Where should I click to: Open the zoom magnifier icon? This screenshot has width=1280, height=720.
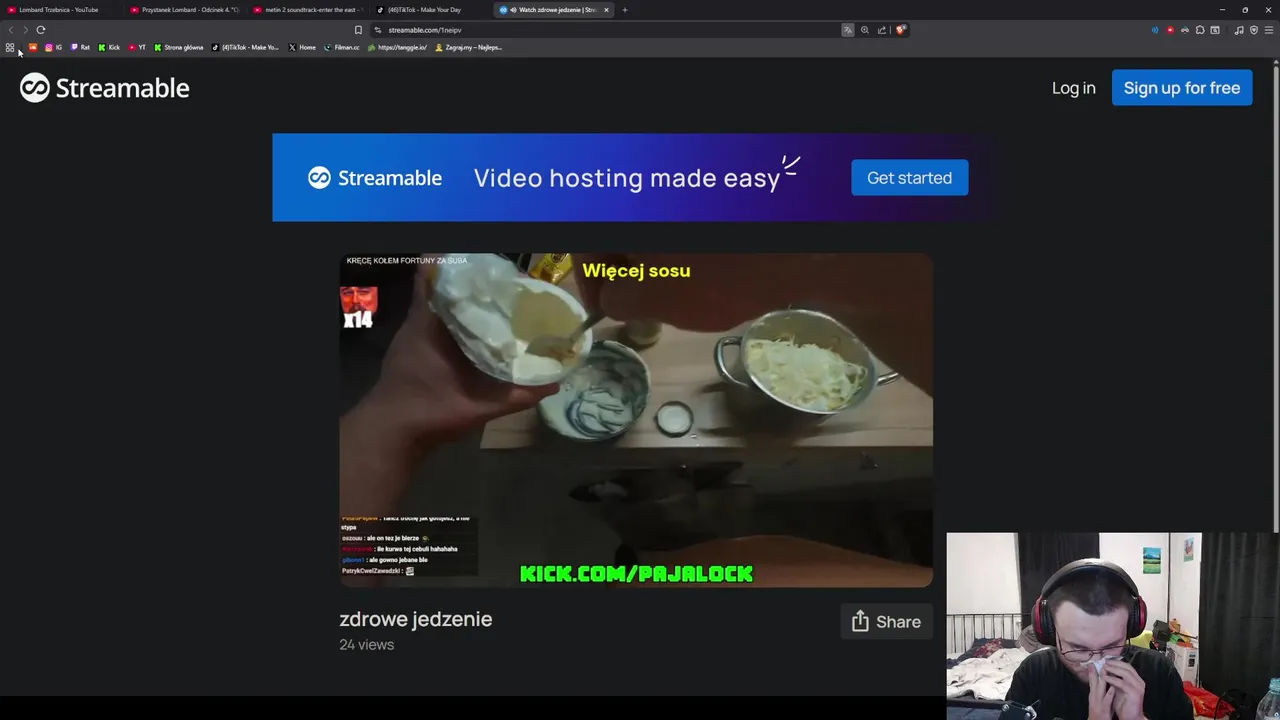click(865, 30)
